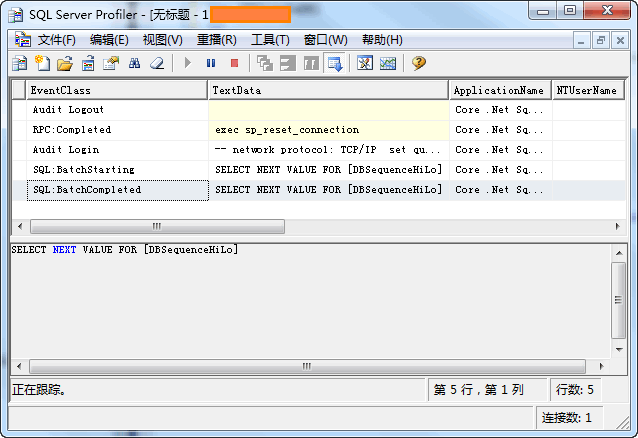This screenshot has width=638, height=438.
Task: Click the detail pane scroll up arrow
Action: click(x=619, y=253)
